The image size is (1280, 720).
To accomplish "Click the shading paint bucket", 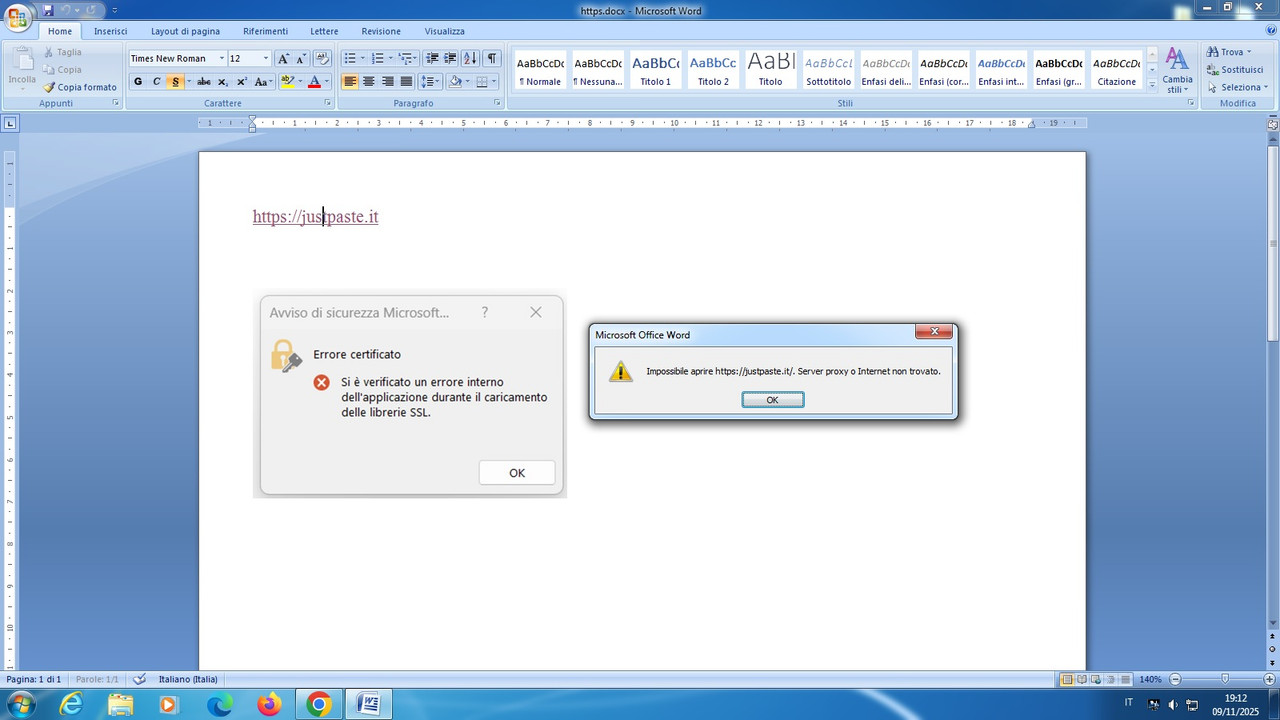I will 455,82.
